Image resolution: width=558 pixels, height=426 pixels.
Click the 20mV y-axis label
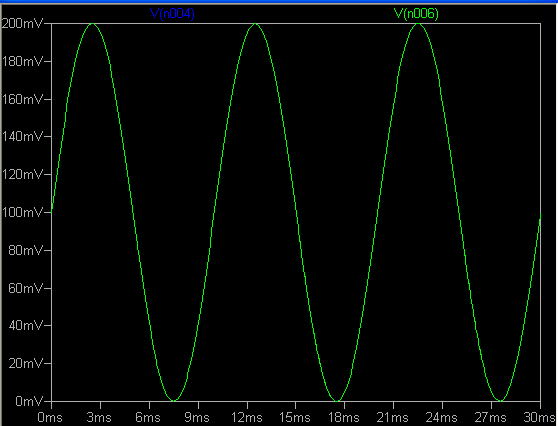click(26, 363)
